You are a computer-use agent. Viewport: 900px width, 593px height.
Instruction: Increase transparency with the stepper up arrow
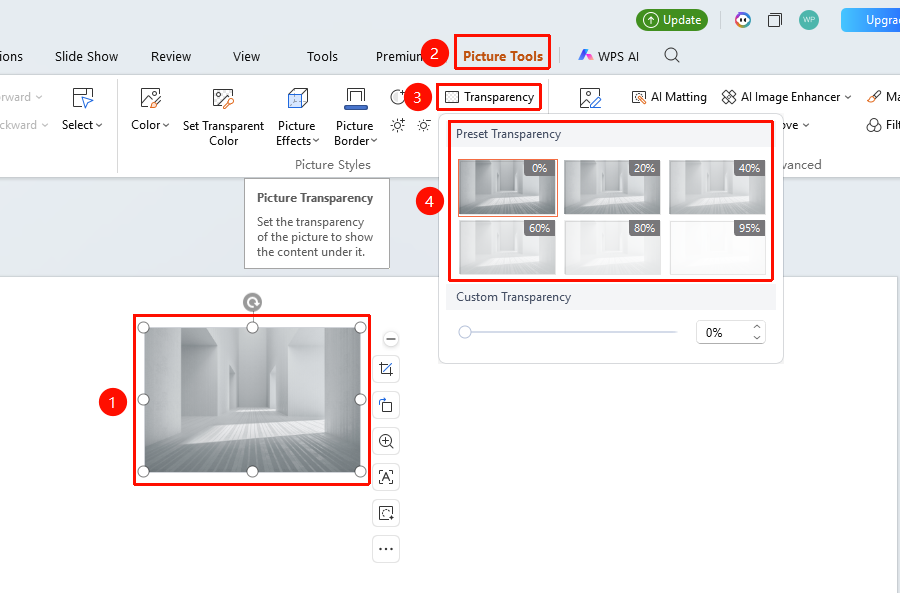click(757, 327)
